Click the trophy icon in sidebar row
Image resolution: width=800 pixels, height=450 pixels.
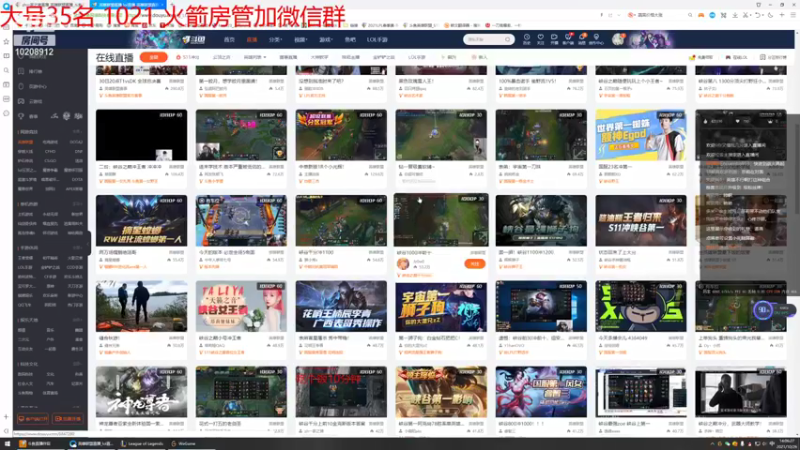21,116
